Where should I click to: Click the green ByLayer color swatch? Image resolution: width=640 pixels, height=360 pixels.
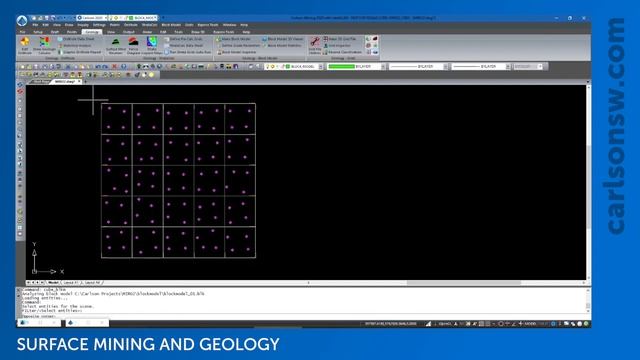(342, 66)
